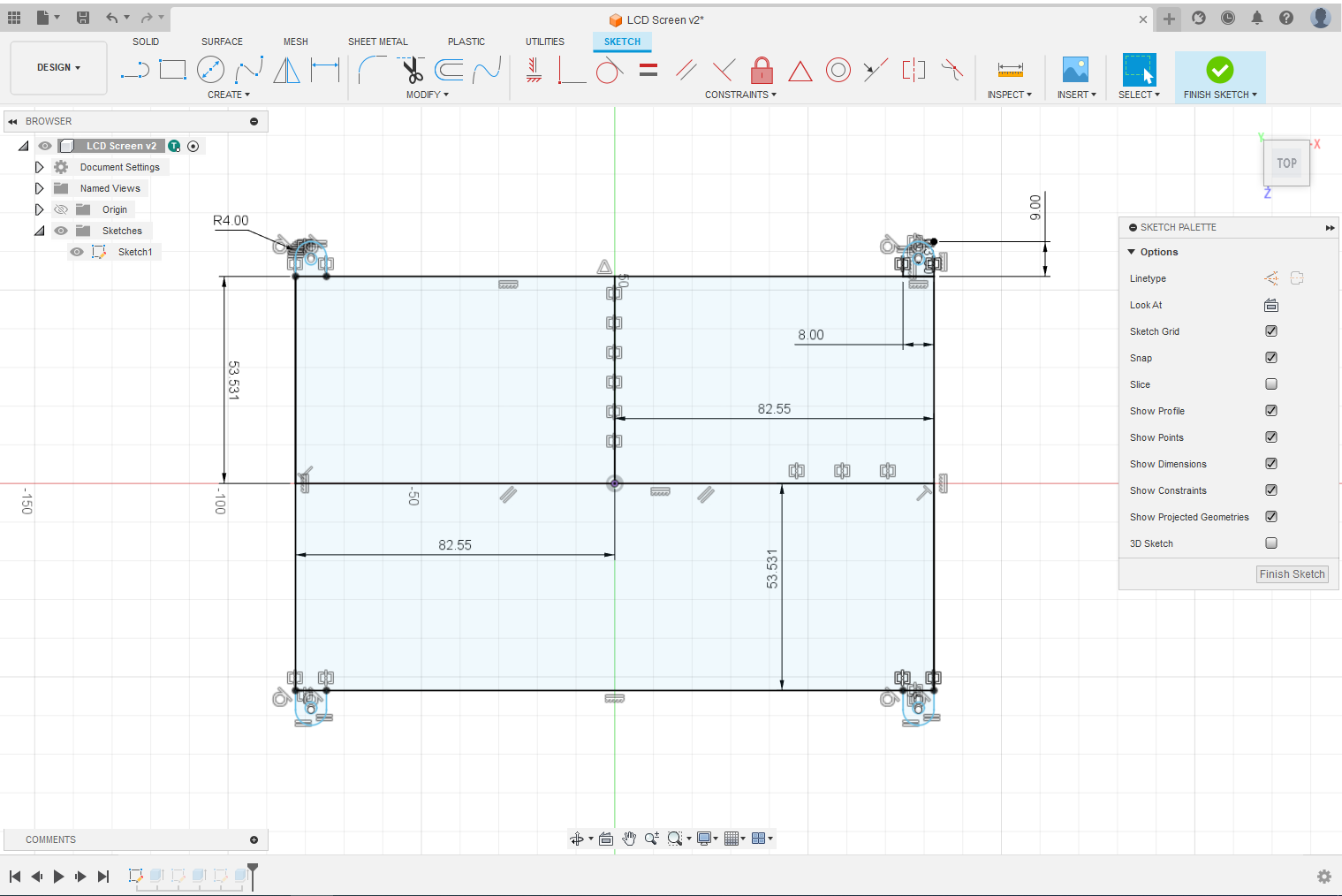Click the Fix/Unfix lock constraint
The width and height of the screenshot is (1342, 896).
pos(762,70)
